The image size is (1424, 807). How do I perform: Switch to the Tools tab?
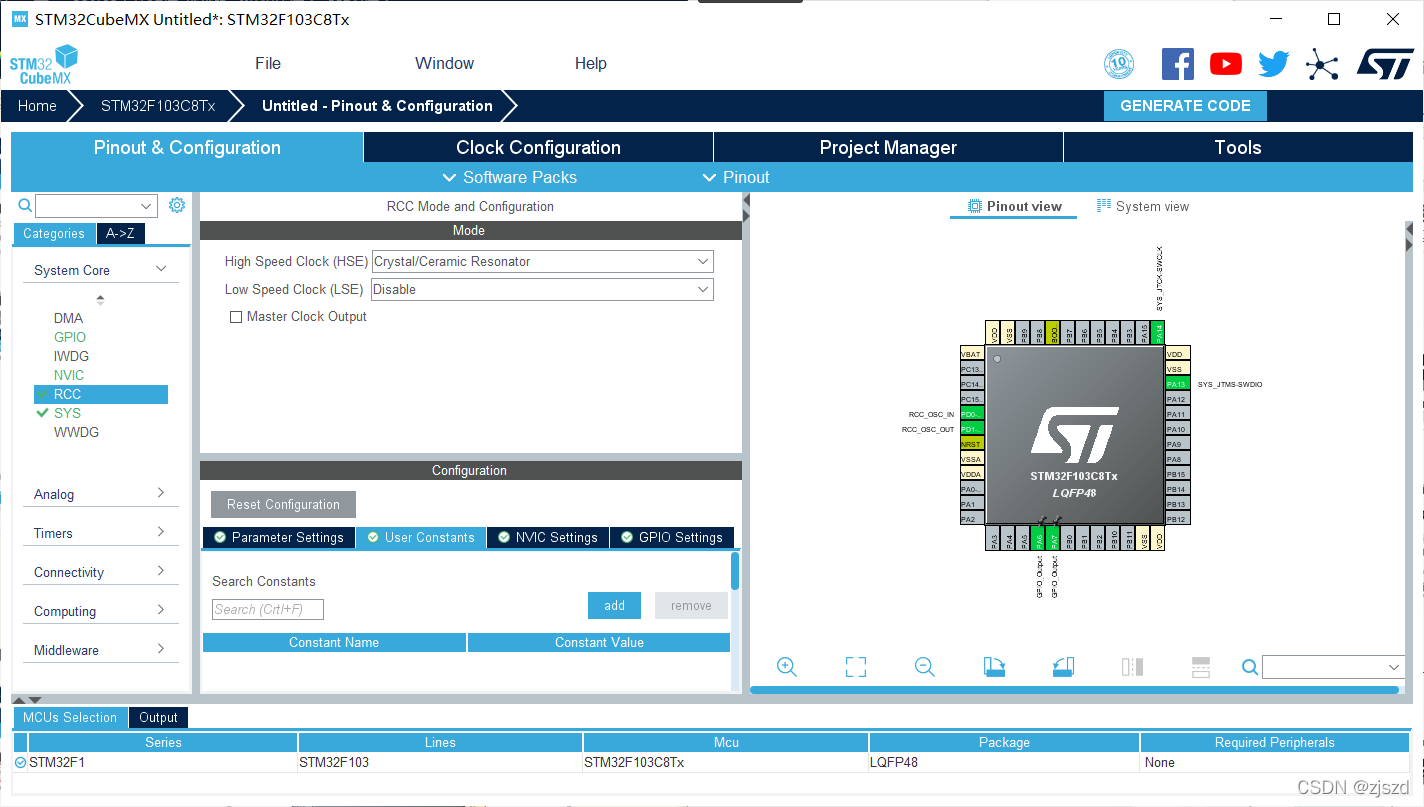(1238, 147)
